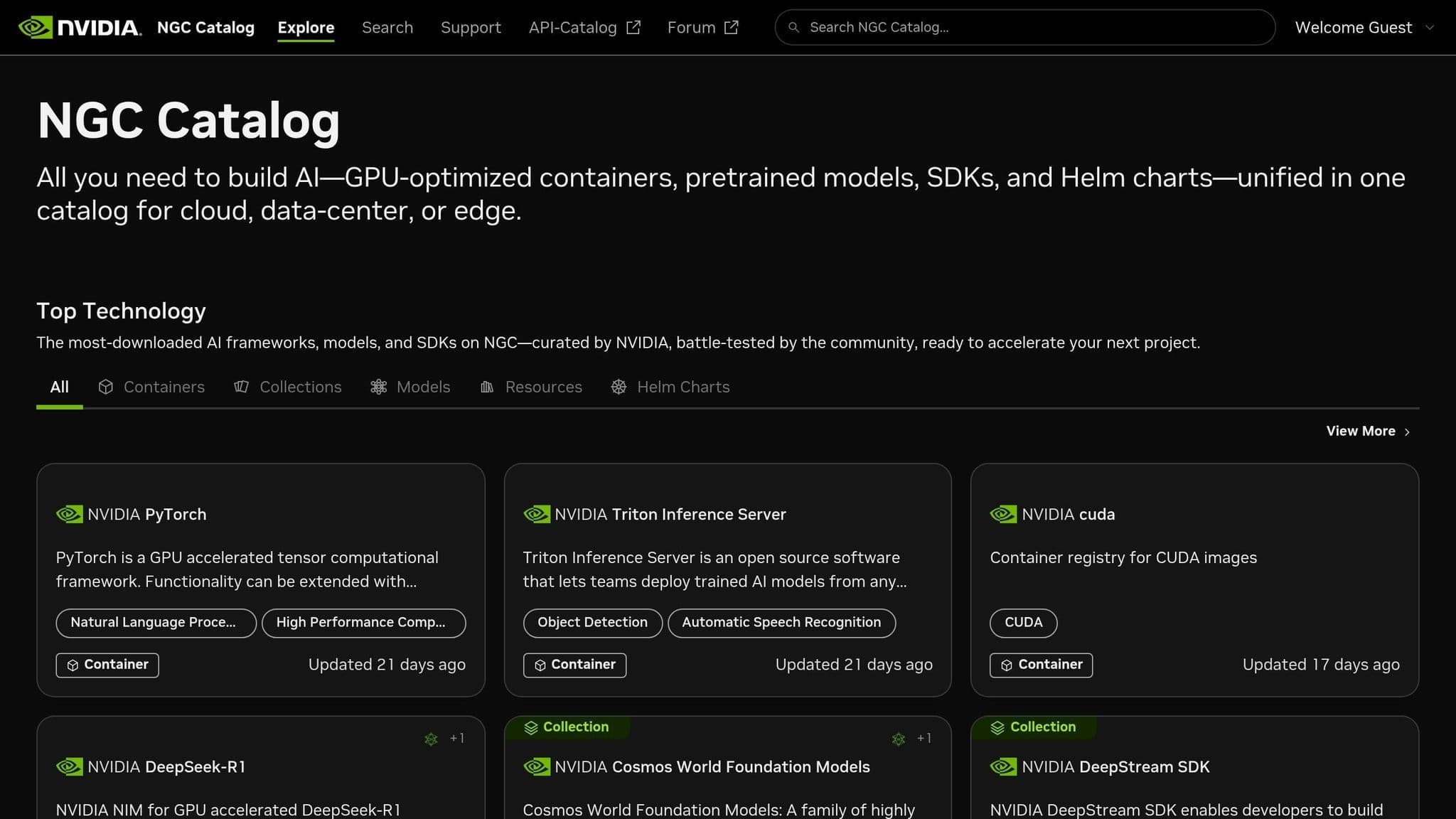This screenshot has height=819, width=1456.
Task: Click the Search NGC Catalog input field
Action: click(1024, 28)
